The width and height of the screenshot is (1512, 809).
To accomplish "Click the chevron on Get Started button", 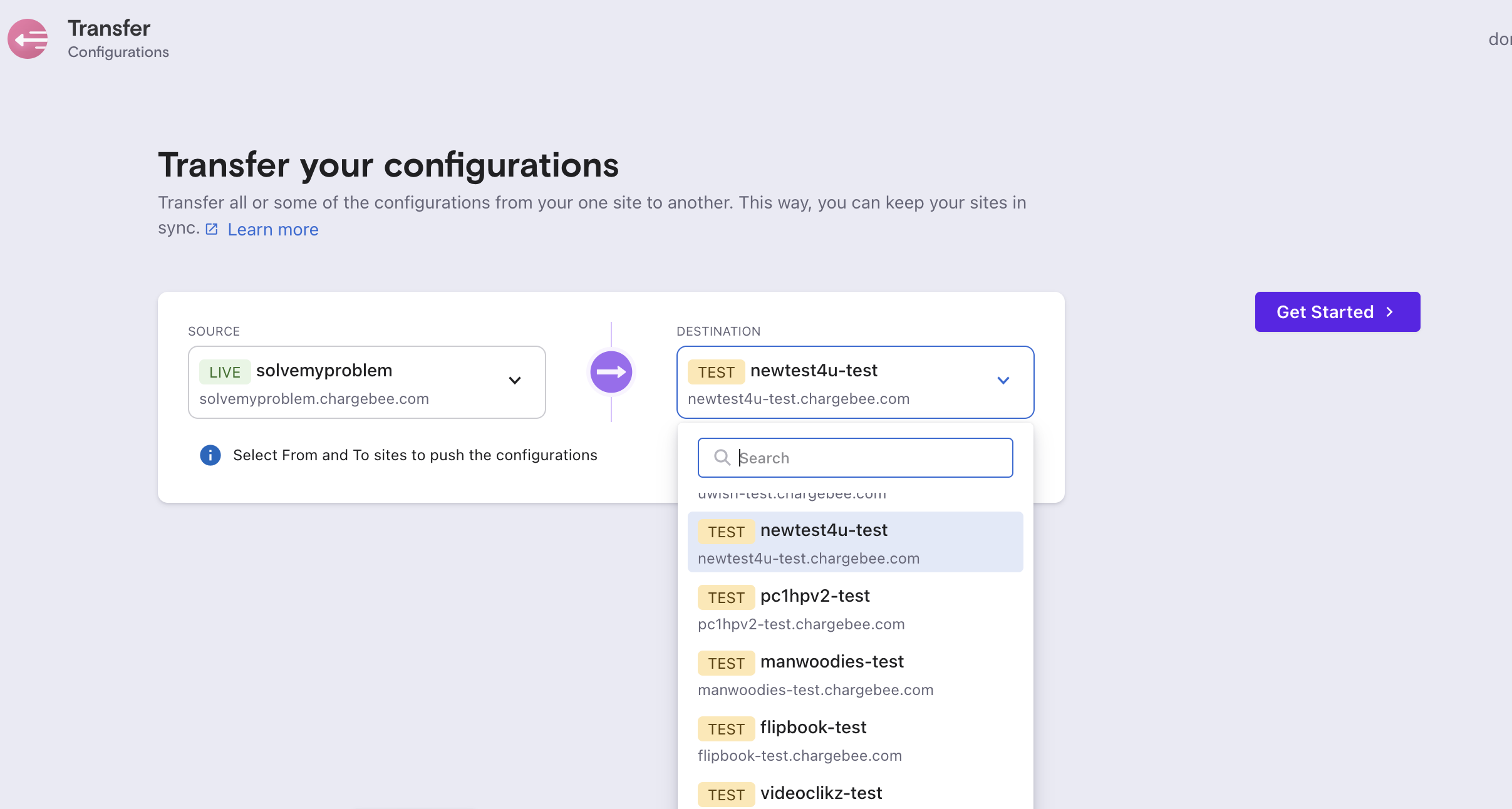I will point(1390,312).
